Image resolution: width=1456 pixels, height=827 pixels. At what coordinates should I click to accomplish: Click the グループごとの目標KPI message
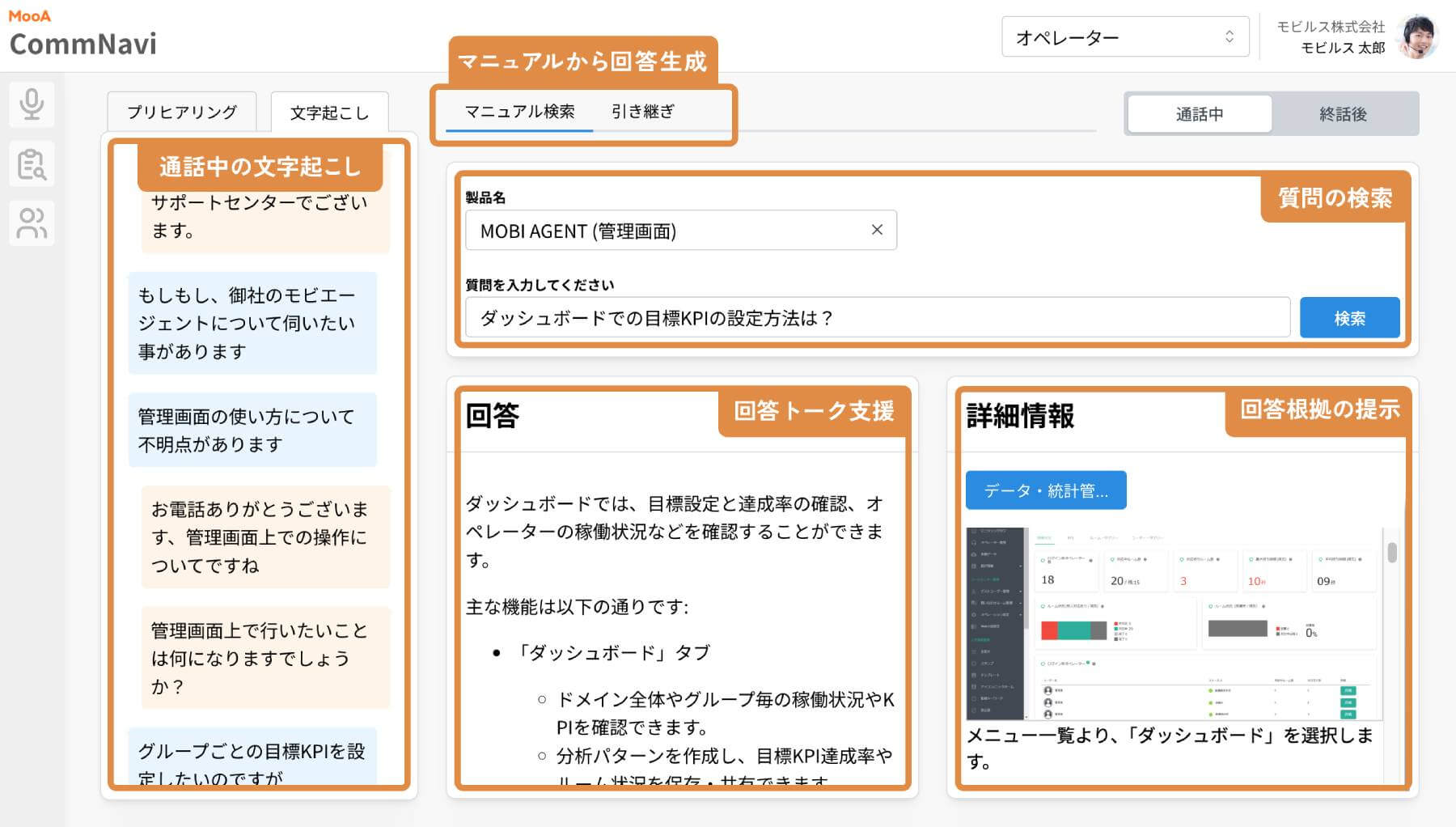[252, 757]
